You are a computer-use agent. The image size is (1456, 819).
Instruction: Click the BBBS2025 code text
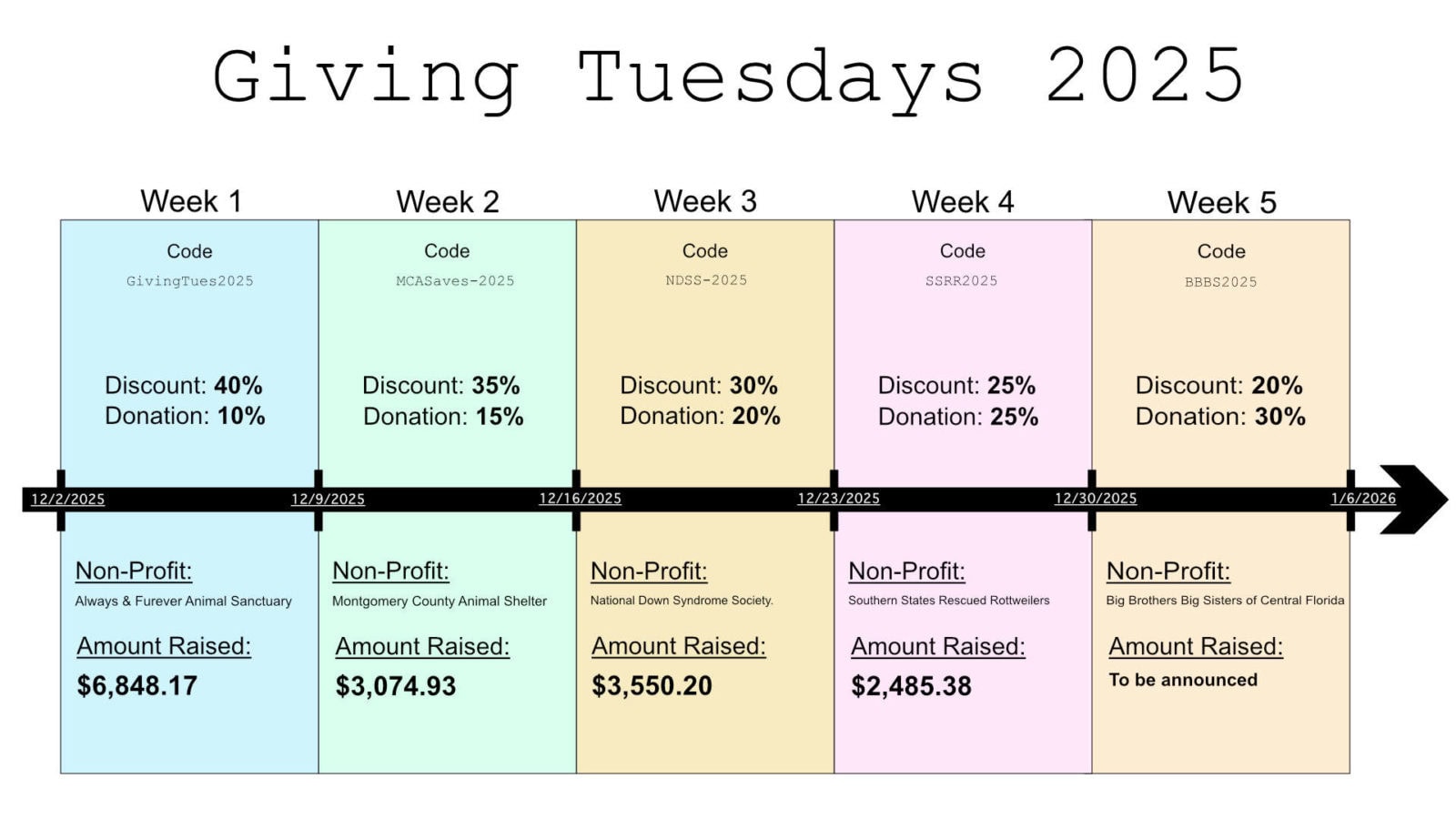click(x=1220, y=282)
